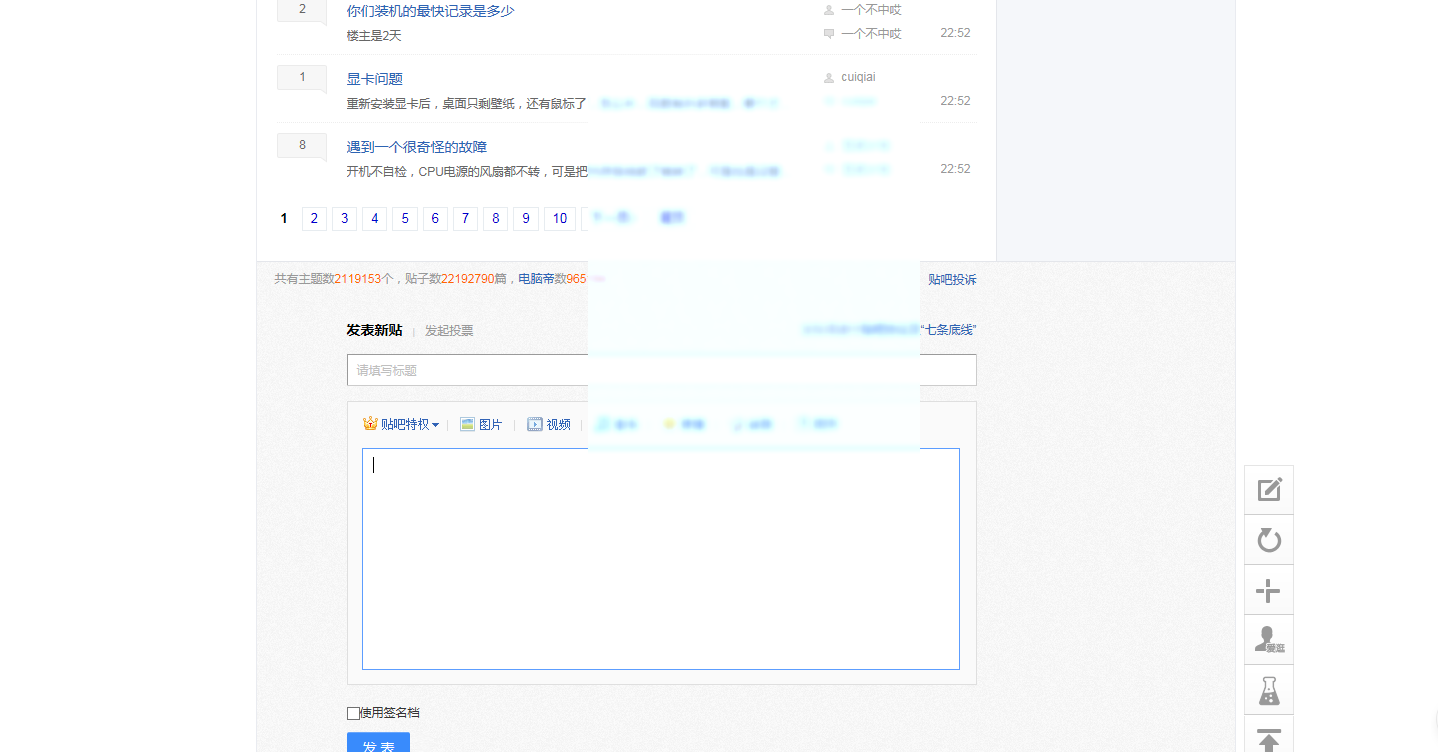Click the post count 22192790
Image resolution: width=1438 pixels, height=752 pixels.
468,279
